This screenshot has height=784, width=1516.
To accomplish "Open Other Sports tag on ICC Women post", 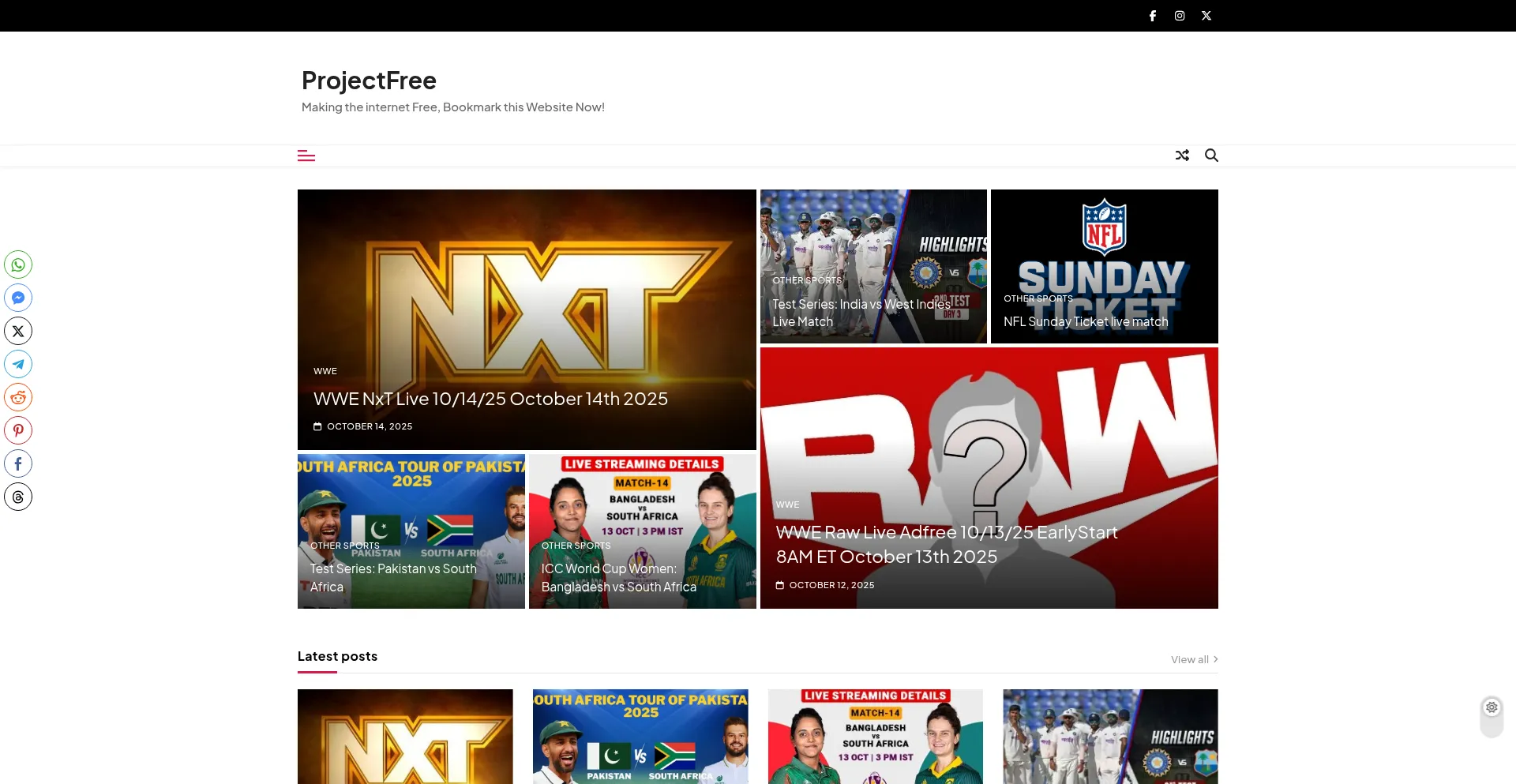I will pos(576,546).
